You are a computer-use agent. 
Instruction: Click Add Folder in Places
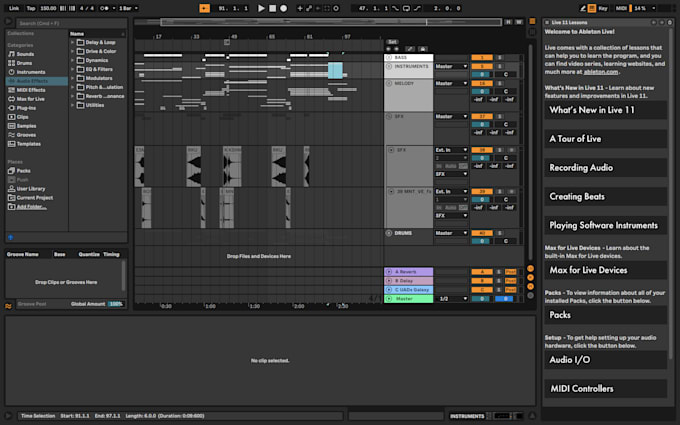[x=31, y=207]
